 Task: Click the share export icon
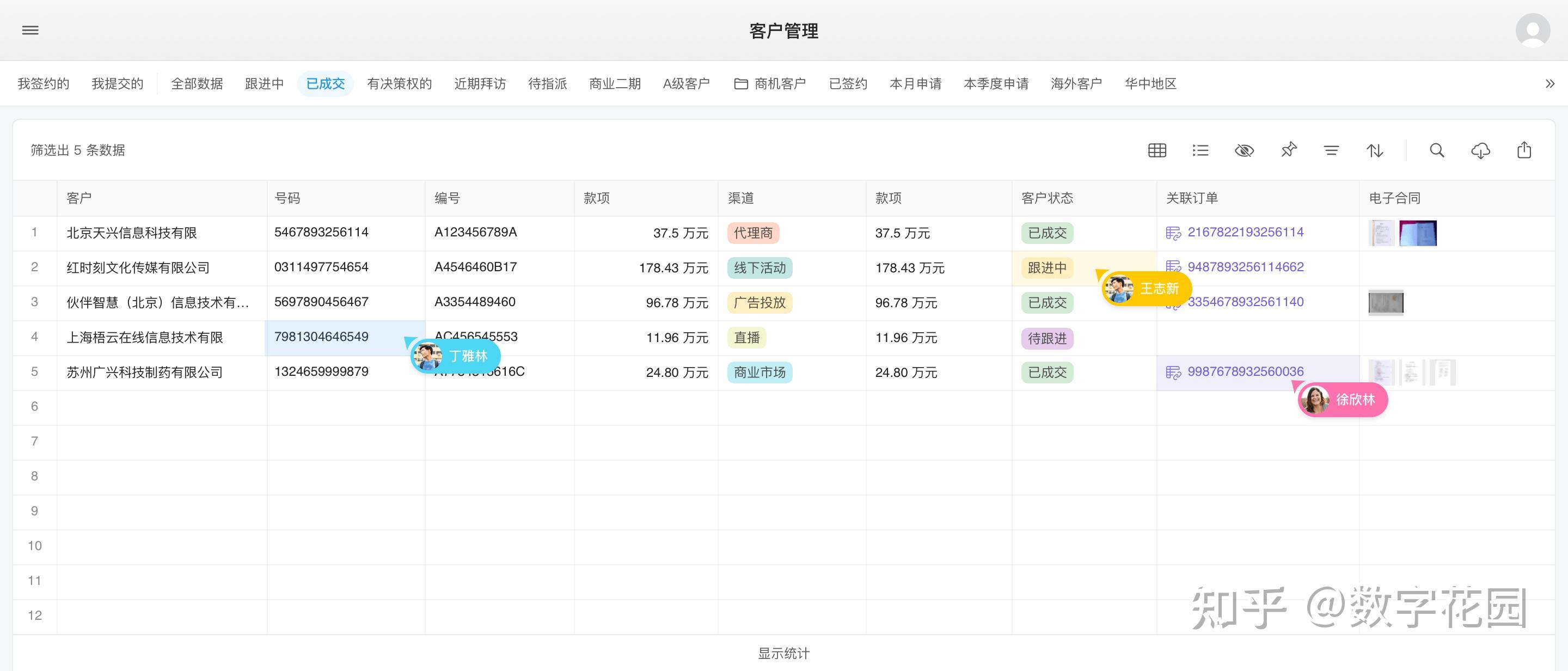1524,150
